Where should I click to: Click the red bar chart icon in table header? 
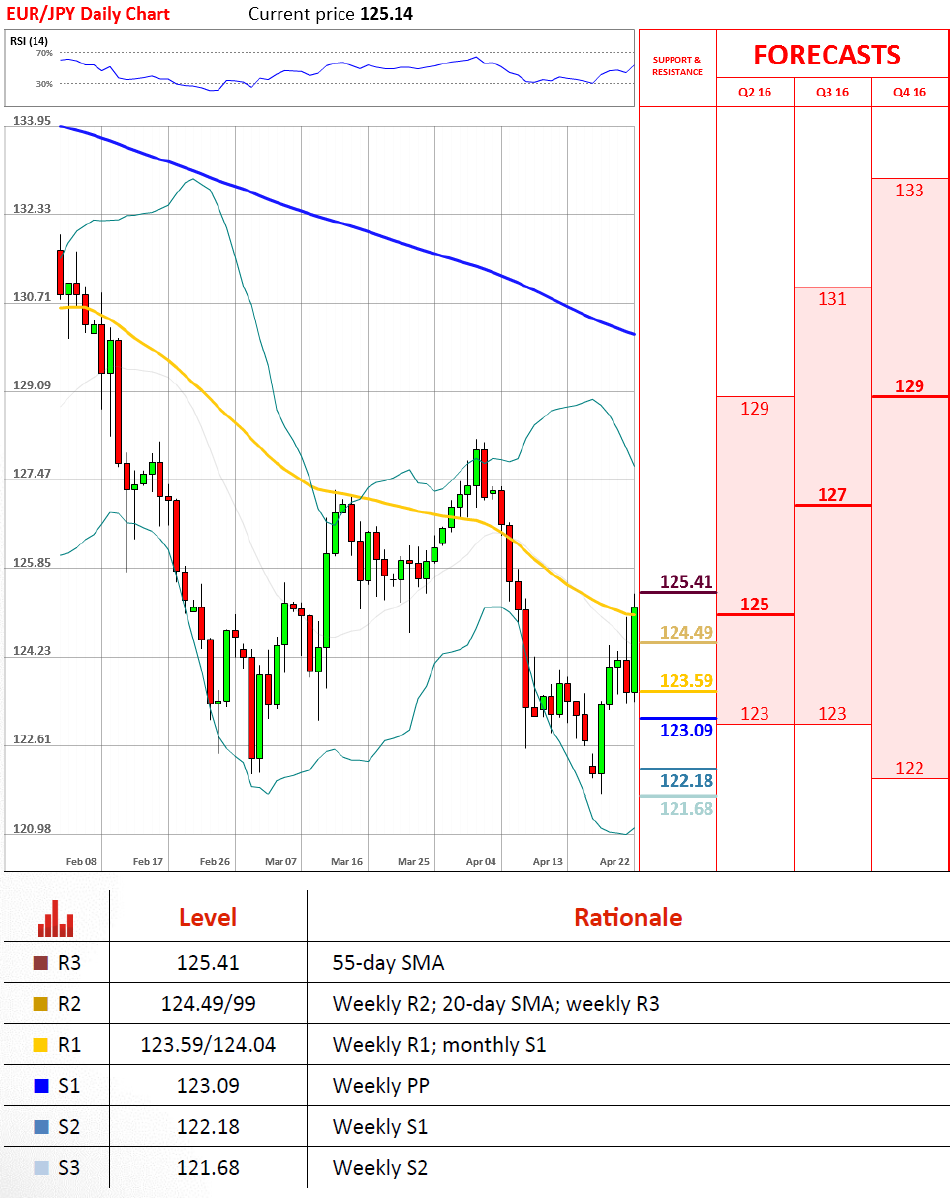coord(56,918)
